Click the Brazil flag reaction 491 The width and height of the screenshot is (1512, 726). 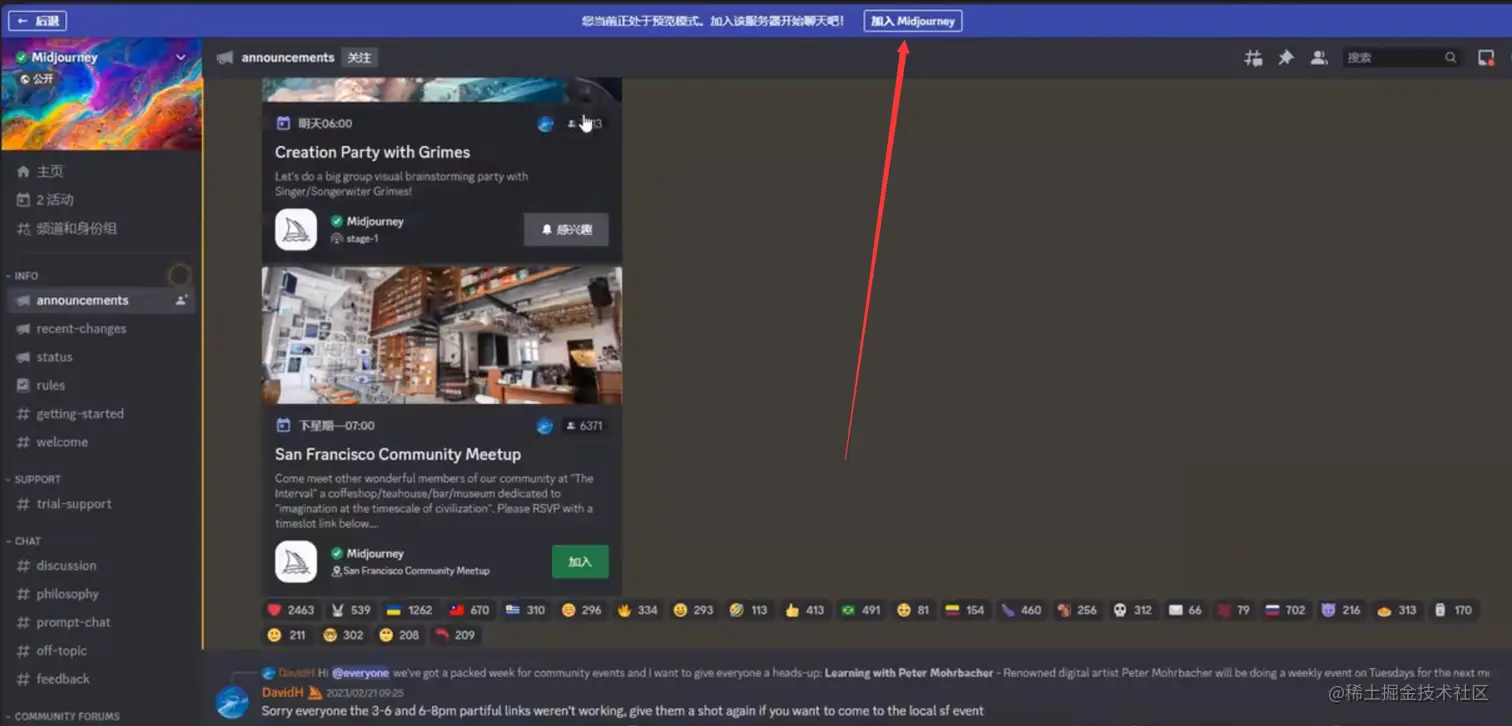pyautogui.click(x=860, y=610)
